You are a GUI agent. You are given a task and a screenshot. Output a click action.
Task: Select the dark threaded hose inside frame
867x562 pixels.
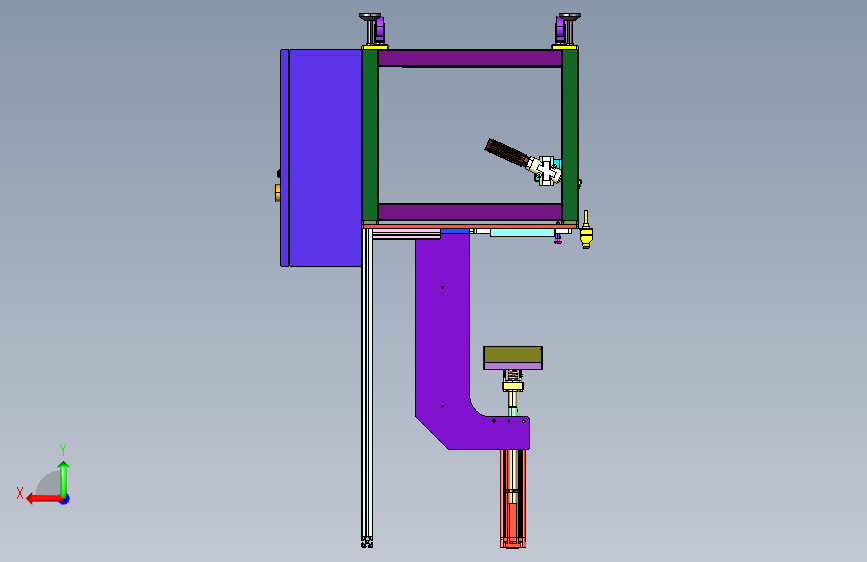pyautogui.click(x=507, y=153)
